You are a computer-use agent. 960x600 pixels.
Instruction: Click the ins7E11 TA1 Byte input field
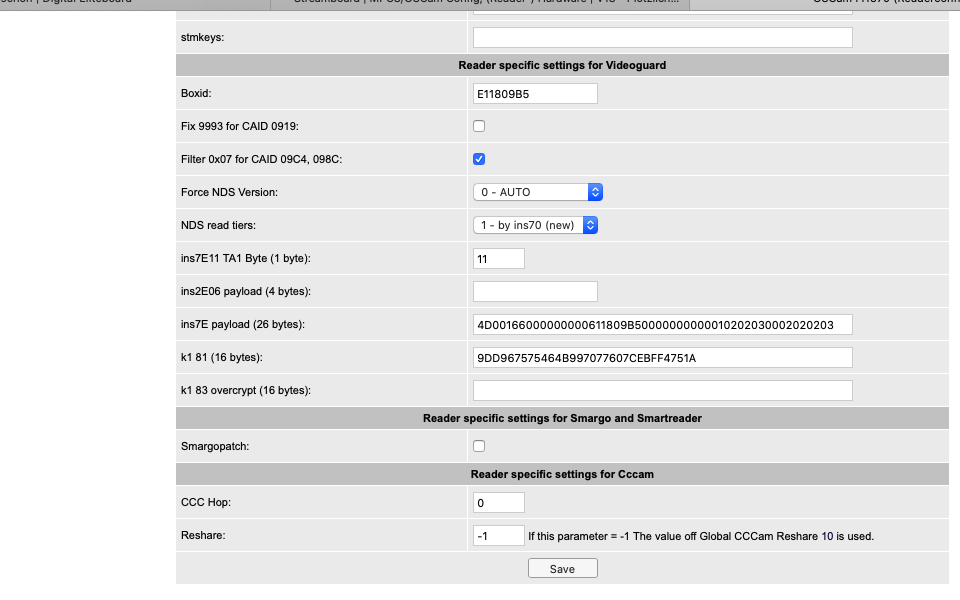[x=498, y=258]
